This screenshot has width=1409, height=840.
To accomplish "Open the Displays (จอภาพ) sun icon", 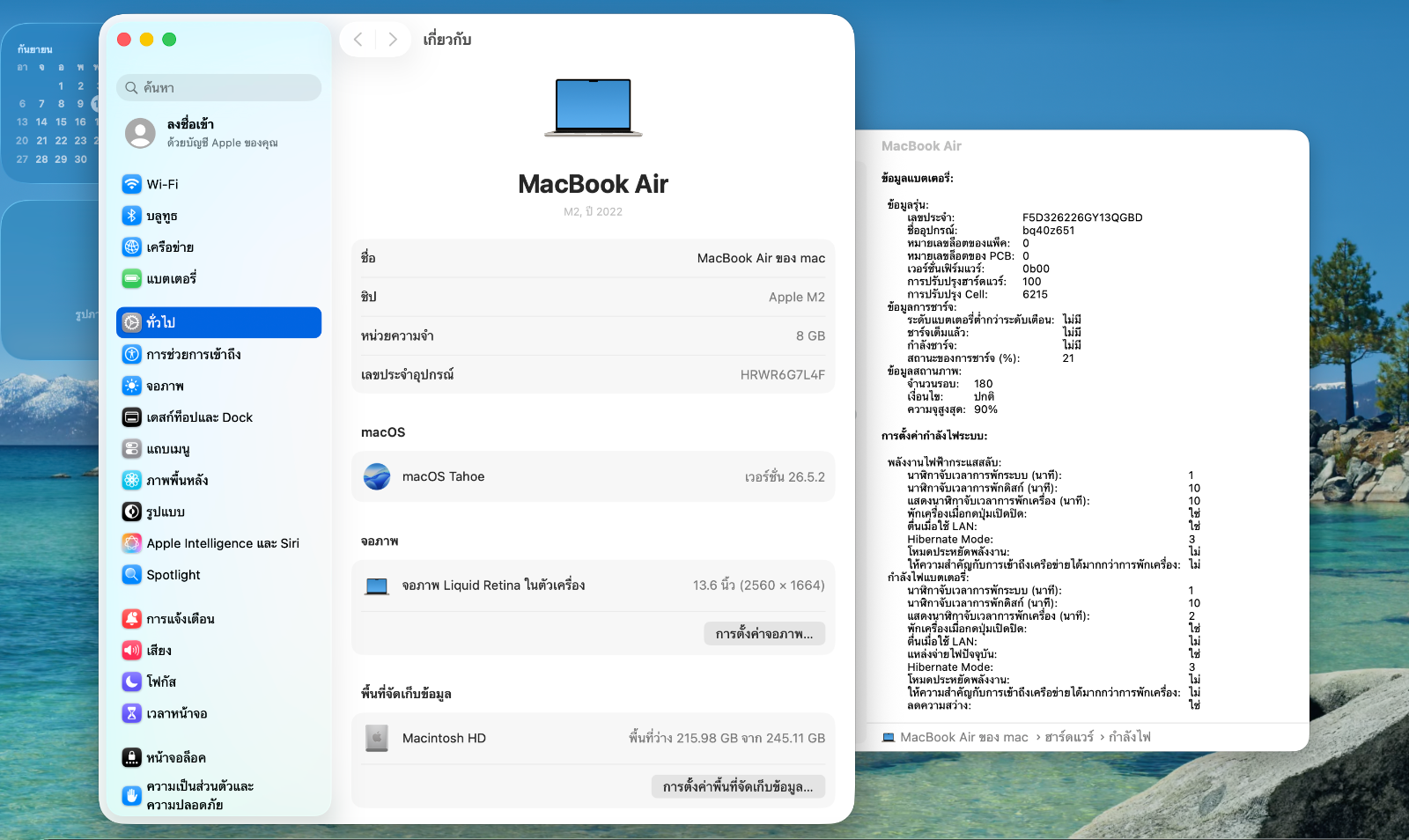I will (131, 386).
